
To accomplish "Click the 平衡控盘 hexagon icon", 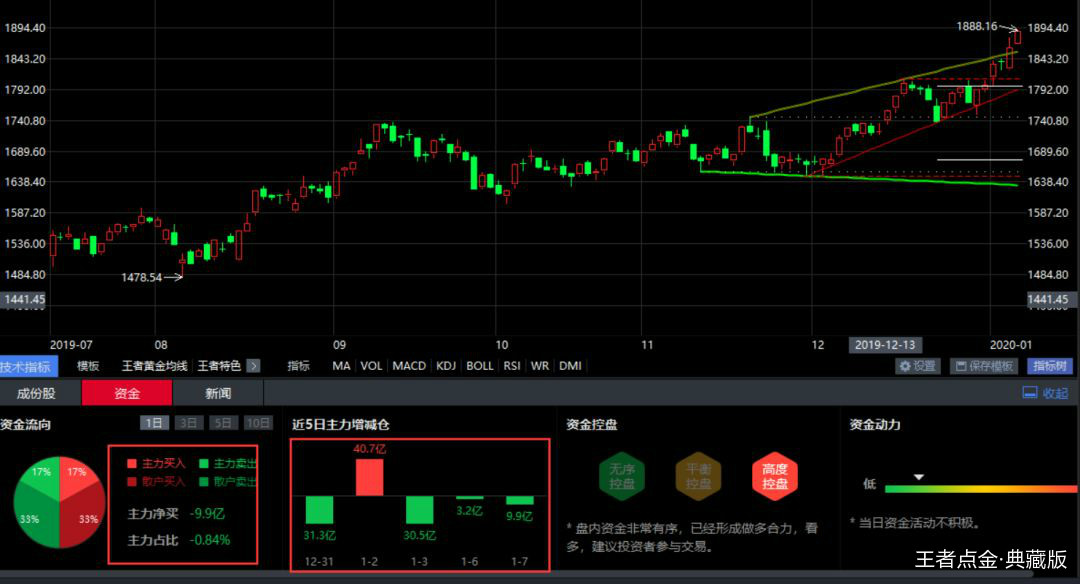I will pos(698,476).
